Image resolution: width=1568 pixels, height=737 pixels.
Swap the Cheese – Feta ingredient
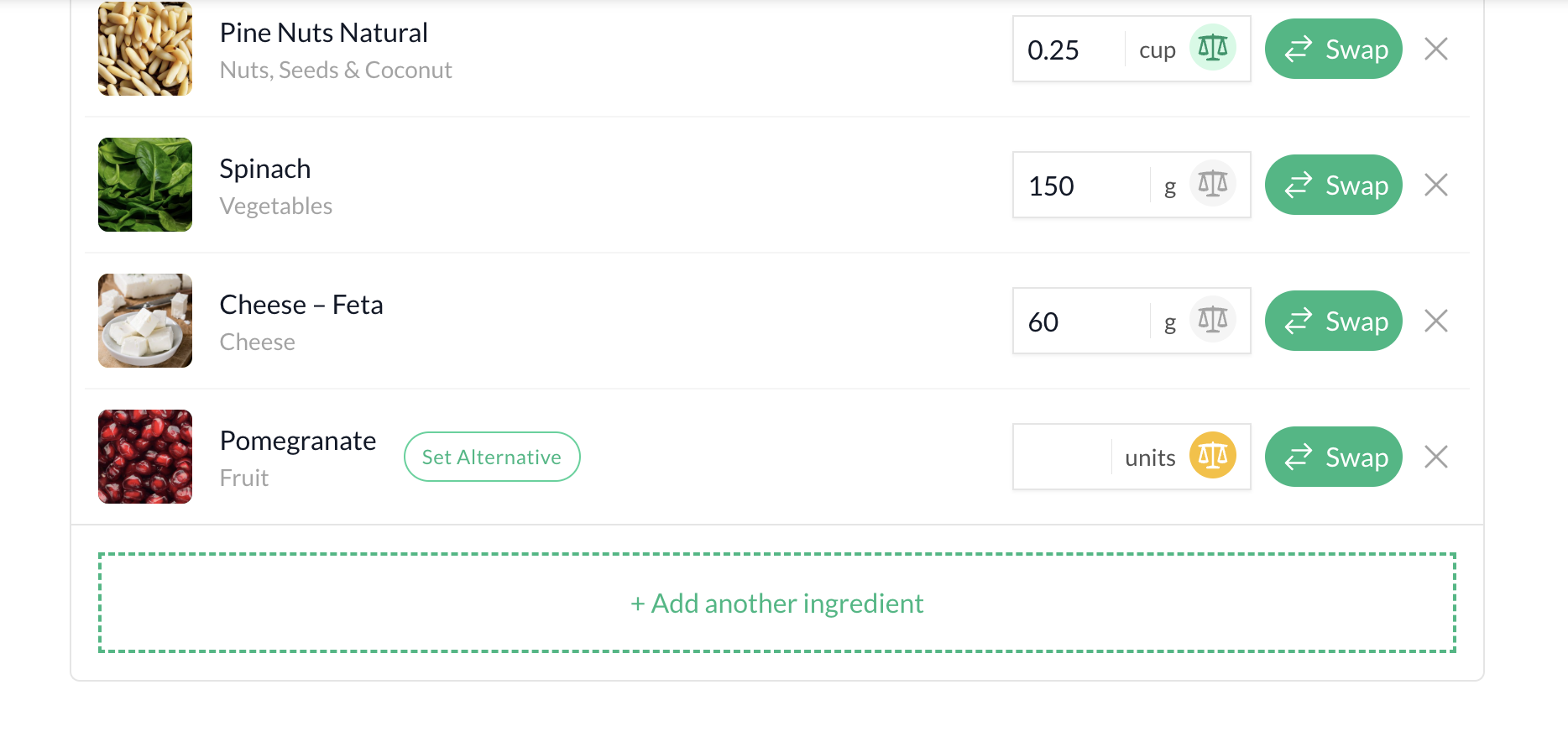pos(1333,321)
